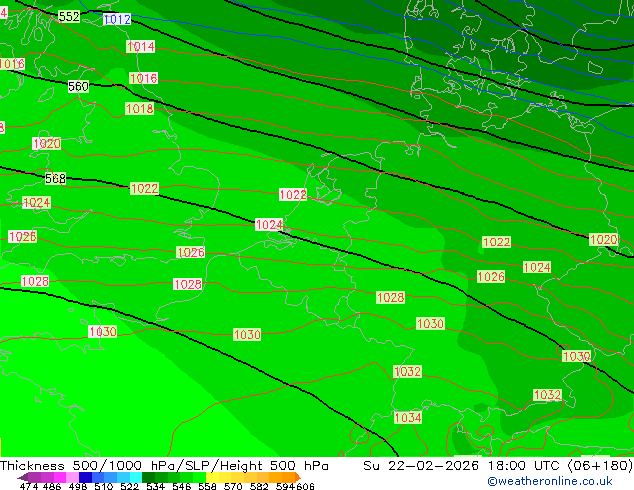Click the 1034 isobar label
The height and width of the screenshot is (490, 634).
click(408, 418)
